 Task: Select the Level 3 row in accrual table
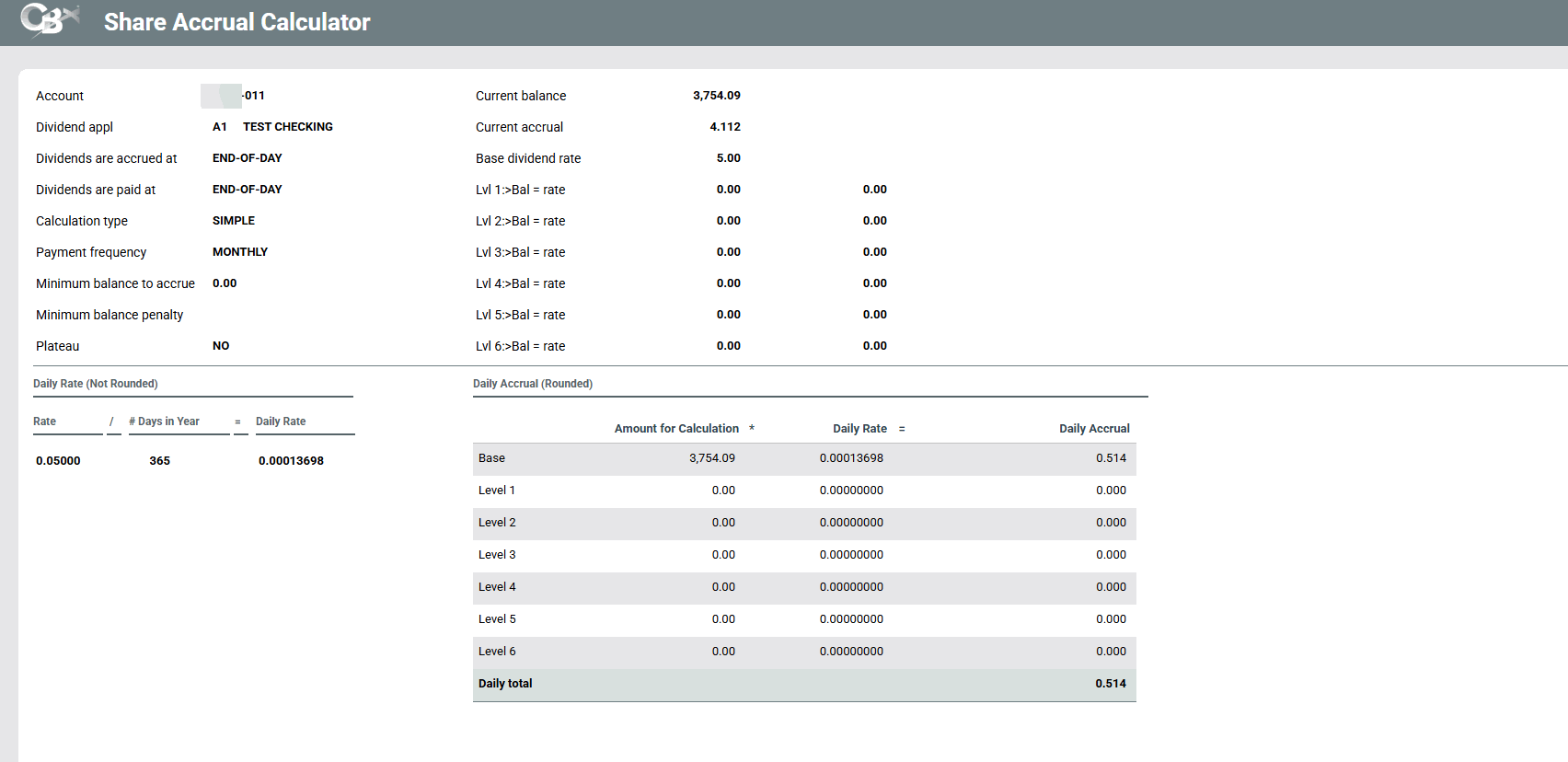point(497,555)
